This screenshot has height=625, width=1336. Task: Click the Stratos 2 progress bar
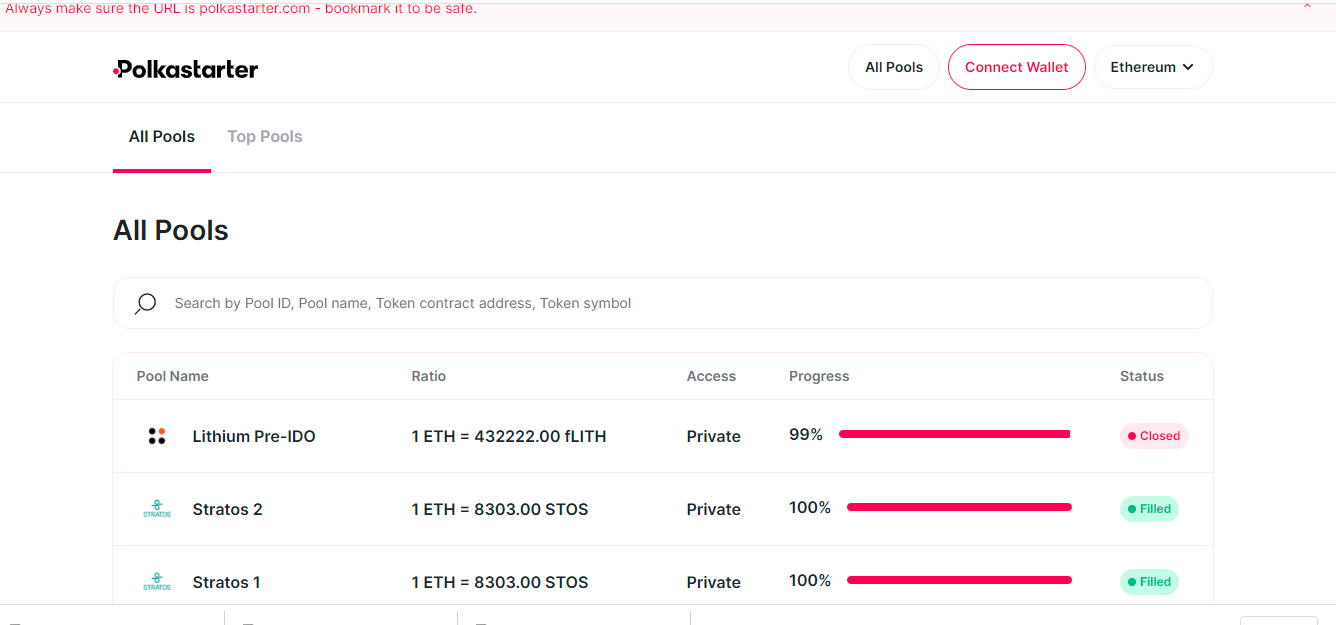click(958, 507)
